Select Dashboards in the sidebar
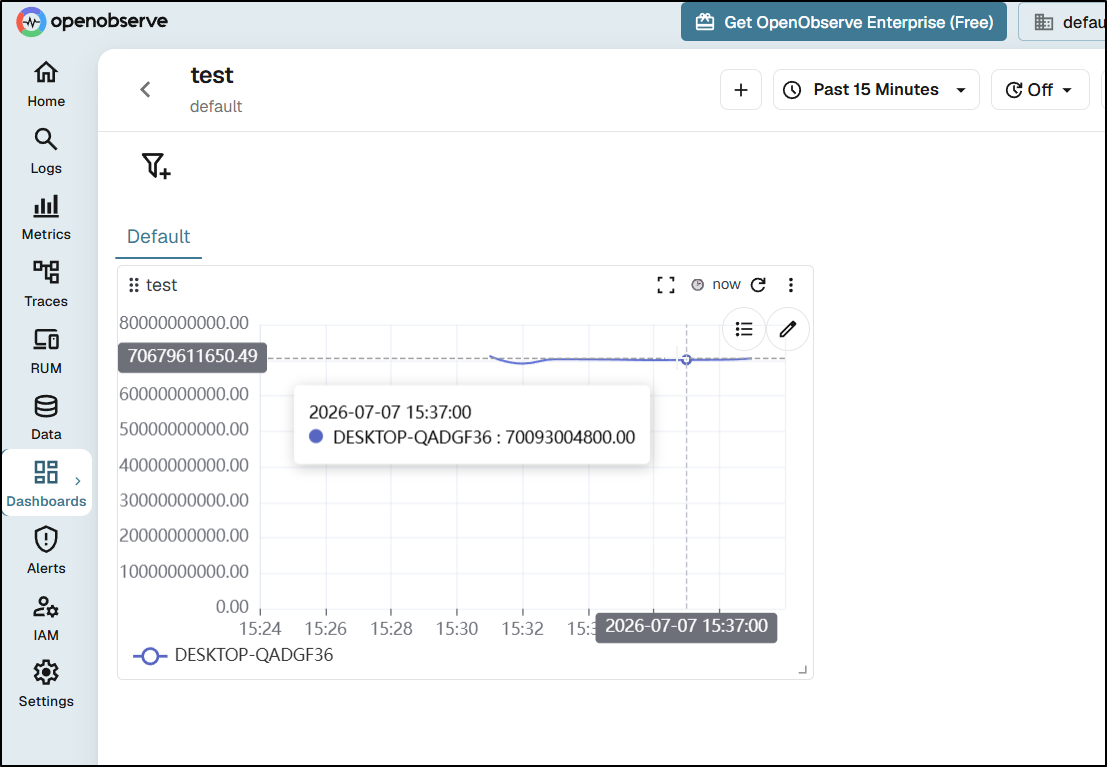1107x767 pixels. click(x=46, y=484)
